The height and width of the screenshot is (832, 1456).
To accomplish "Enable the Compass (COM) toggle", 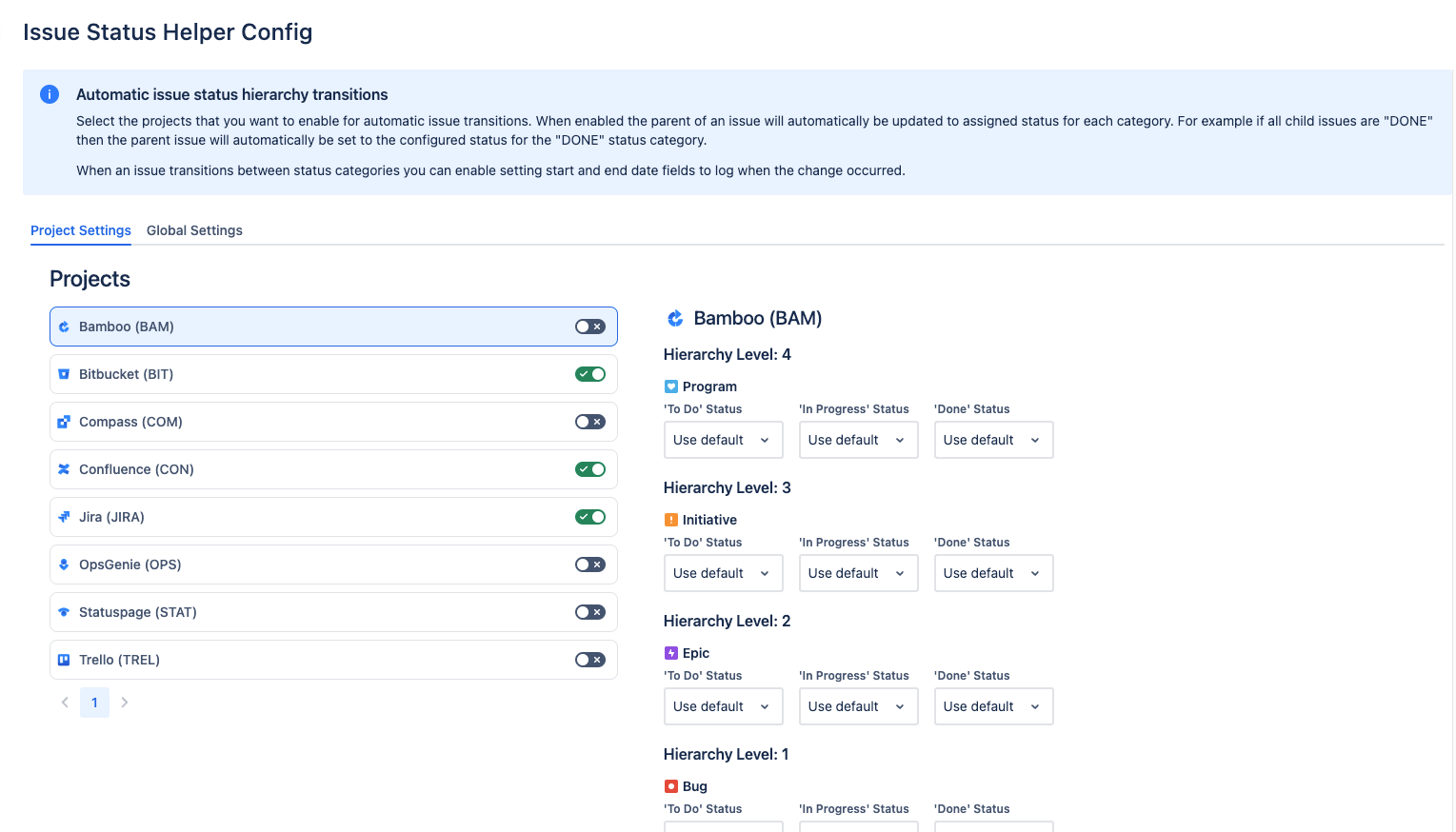I will click(590, 422).
